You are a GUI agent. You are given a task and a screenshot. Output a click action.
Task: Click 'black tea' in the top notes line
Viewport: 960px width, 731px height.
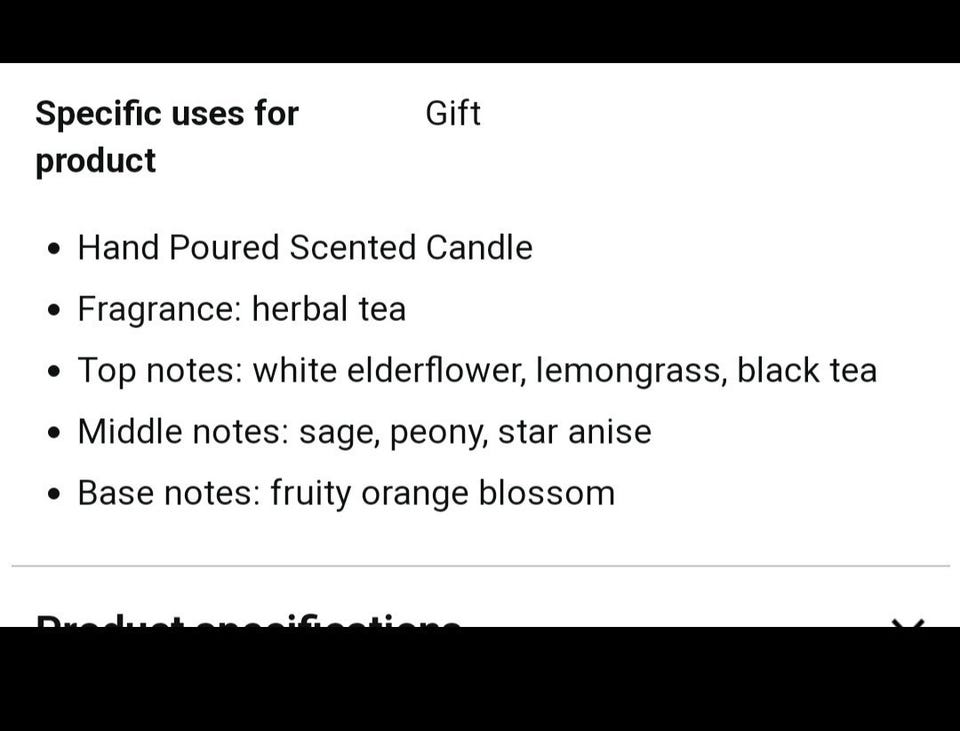pyautogui.click(x=807, y=371)
